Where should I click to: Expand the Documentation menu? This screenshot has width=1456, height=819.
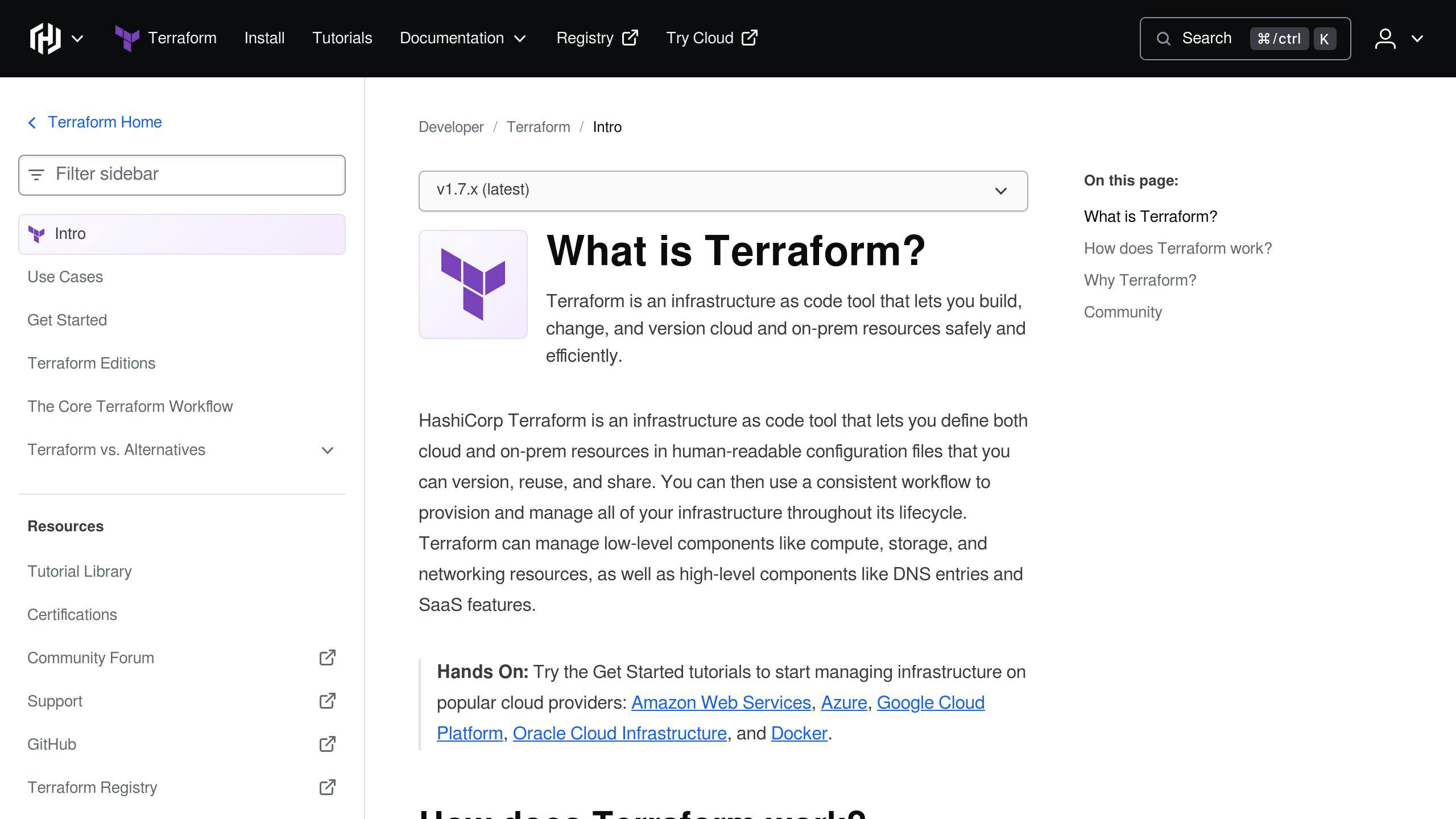[x=463, y=38]
